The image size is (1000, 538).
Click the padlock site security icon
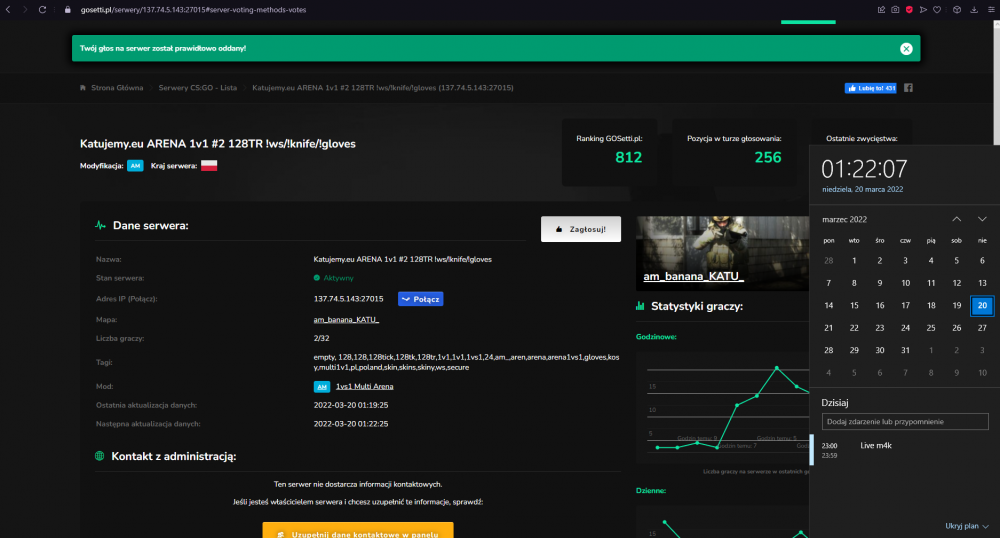[x=68, y=10]
